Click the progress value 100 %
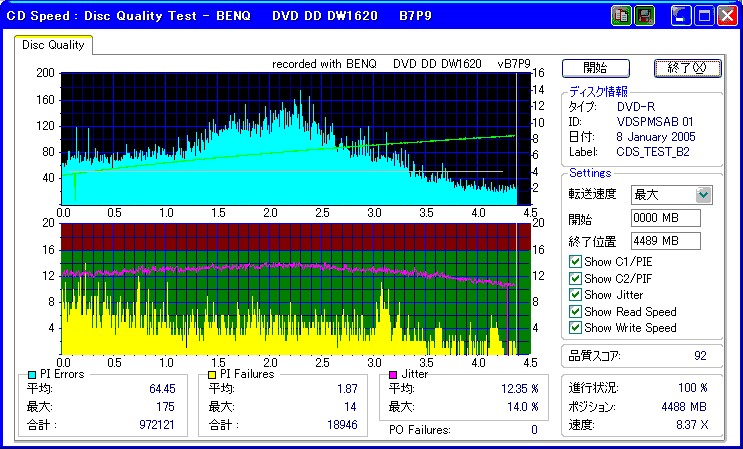The height and width of the screenshot is (449, 743). point(693,388)
